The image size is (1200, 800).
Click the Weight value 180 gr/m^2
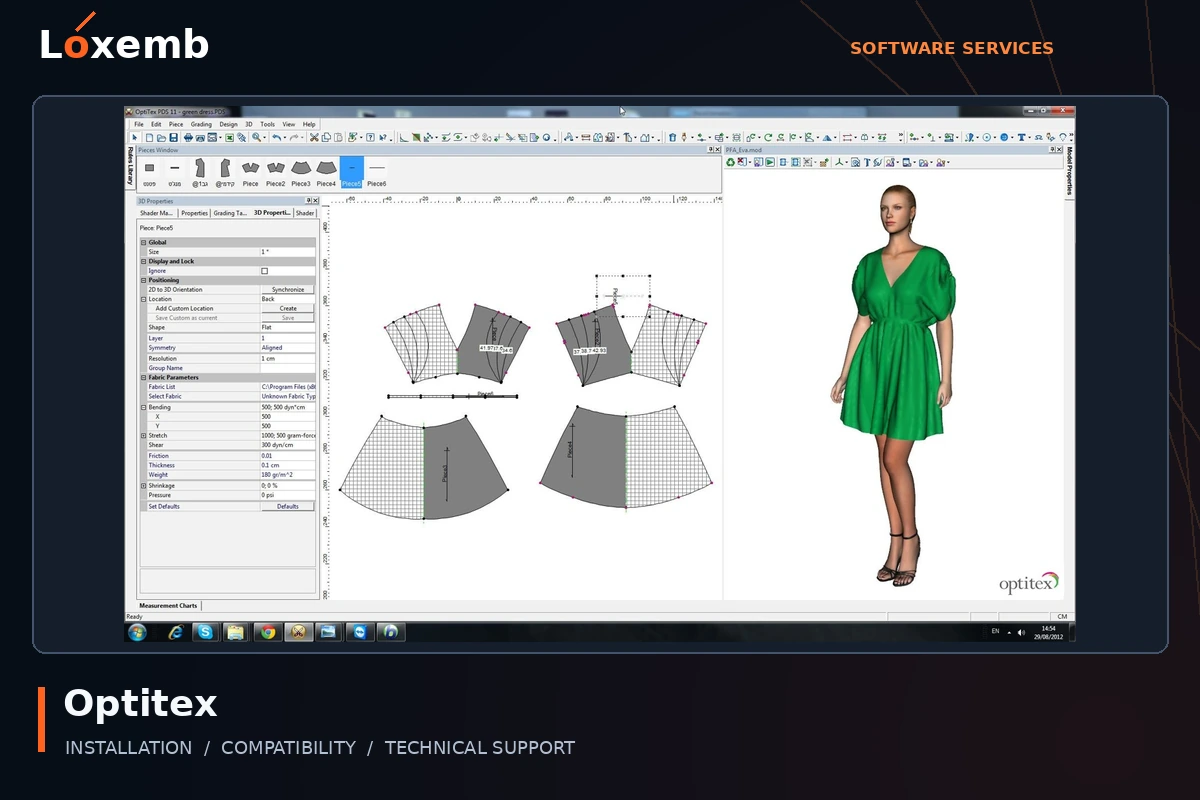tap(288, 475)
